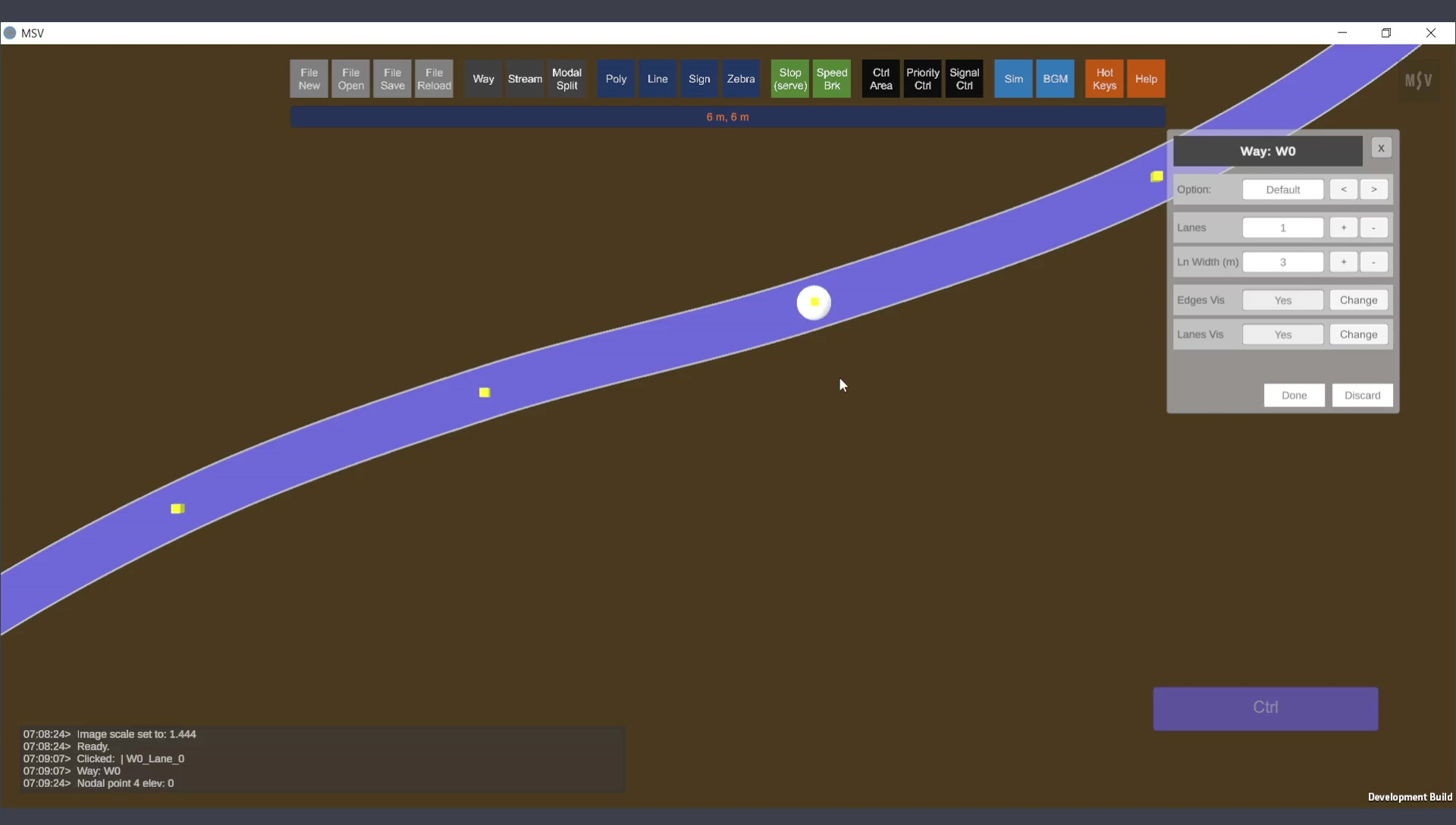Start the Sim mode

[1013, 79]
